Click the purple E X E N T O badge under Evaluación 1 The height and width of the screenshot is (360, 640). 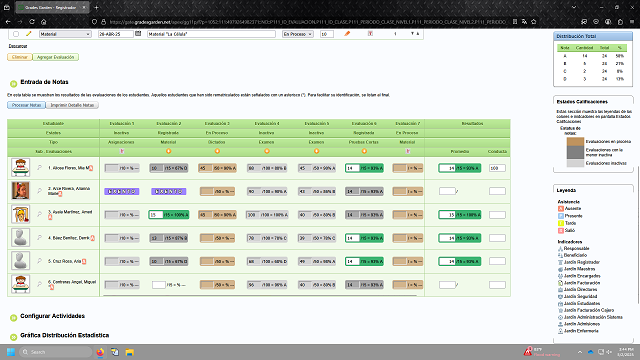coord(122,191)
